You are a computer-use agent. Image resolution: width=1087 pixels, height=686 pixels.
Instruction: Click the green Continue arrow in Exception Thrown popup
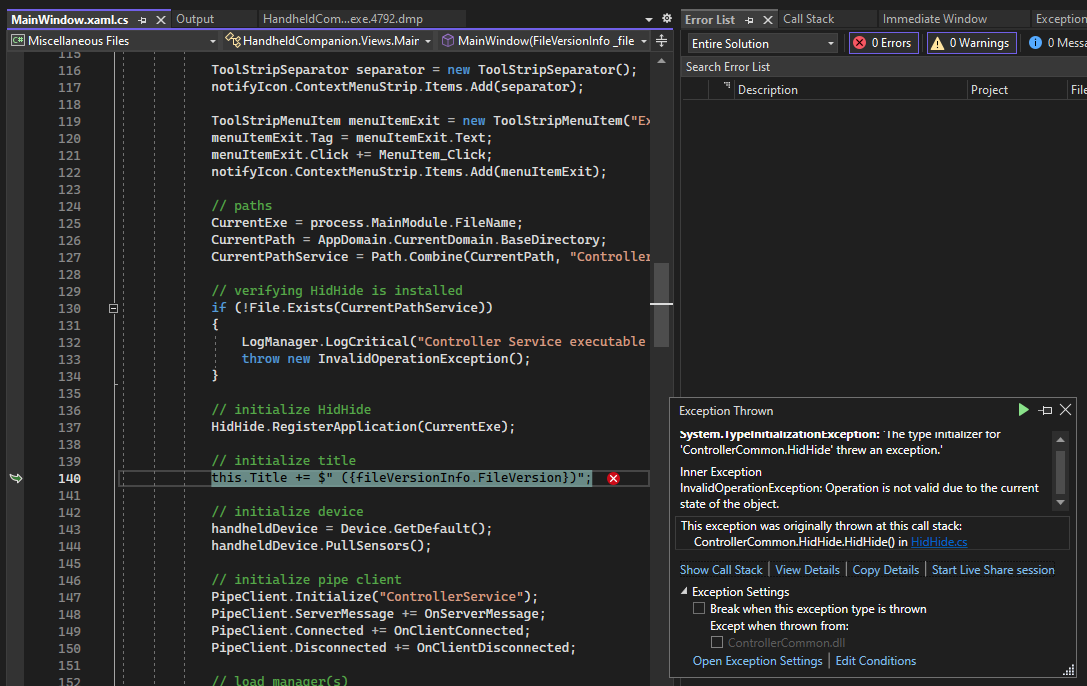tap(1023, 410)
